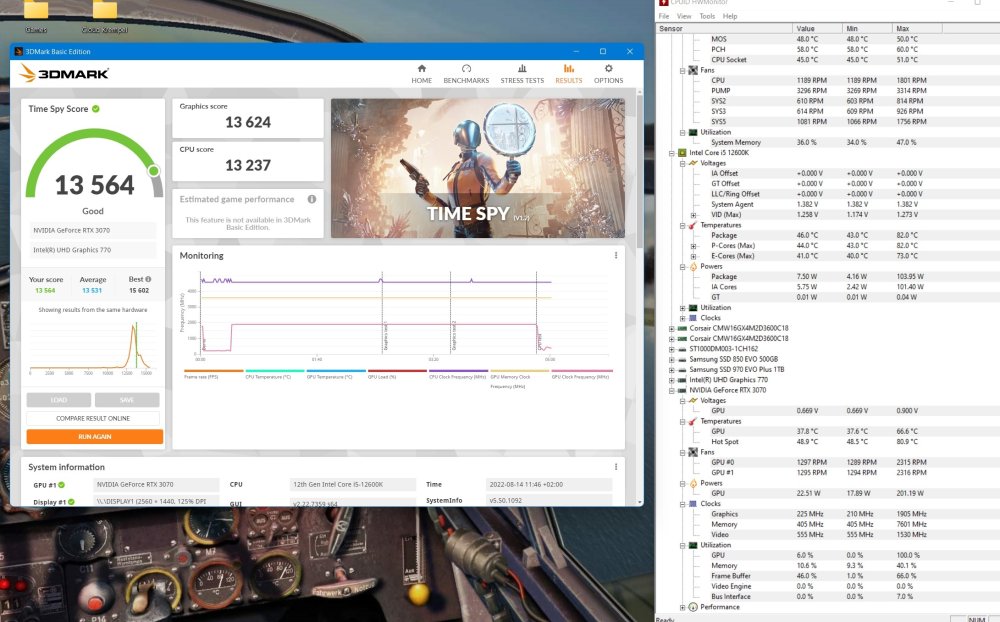
Task: Open the System information three-dot menu
Action: point(615,467)
